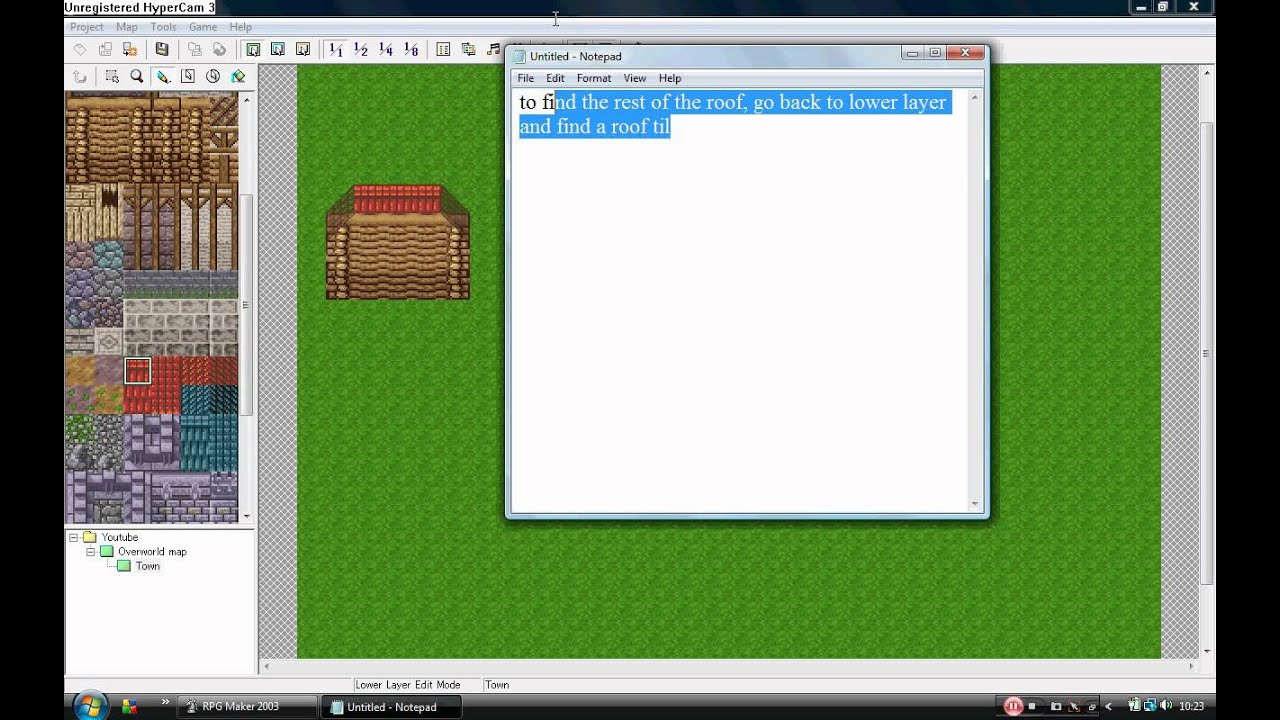Click the tile palette scroll down arrow
Image resolution: width=1280 pixels, height=720 pixels.
click(x=246, y=516)
